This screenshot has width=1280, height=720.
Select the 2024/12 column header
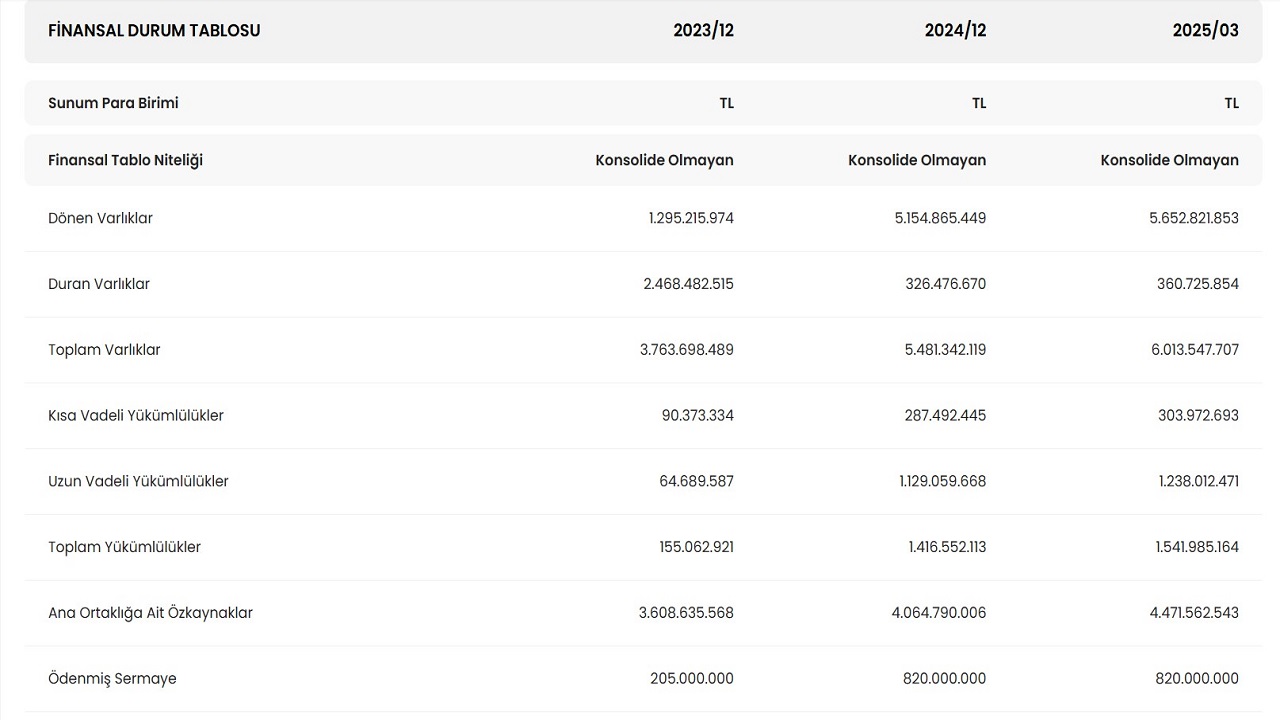coord(955,30)
